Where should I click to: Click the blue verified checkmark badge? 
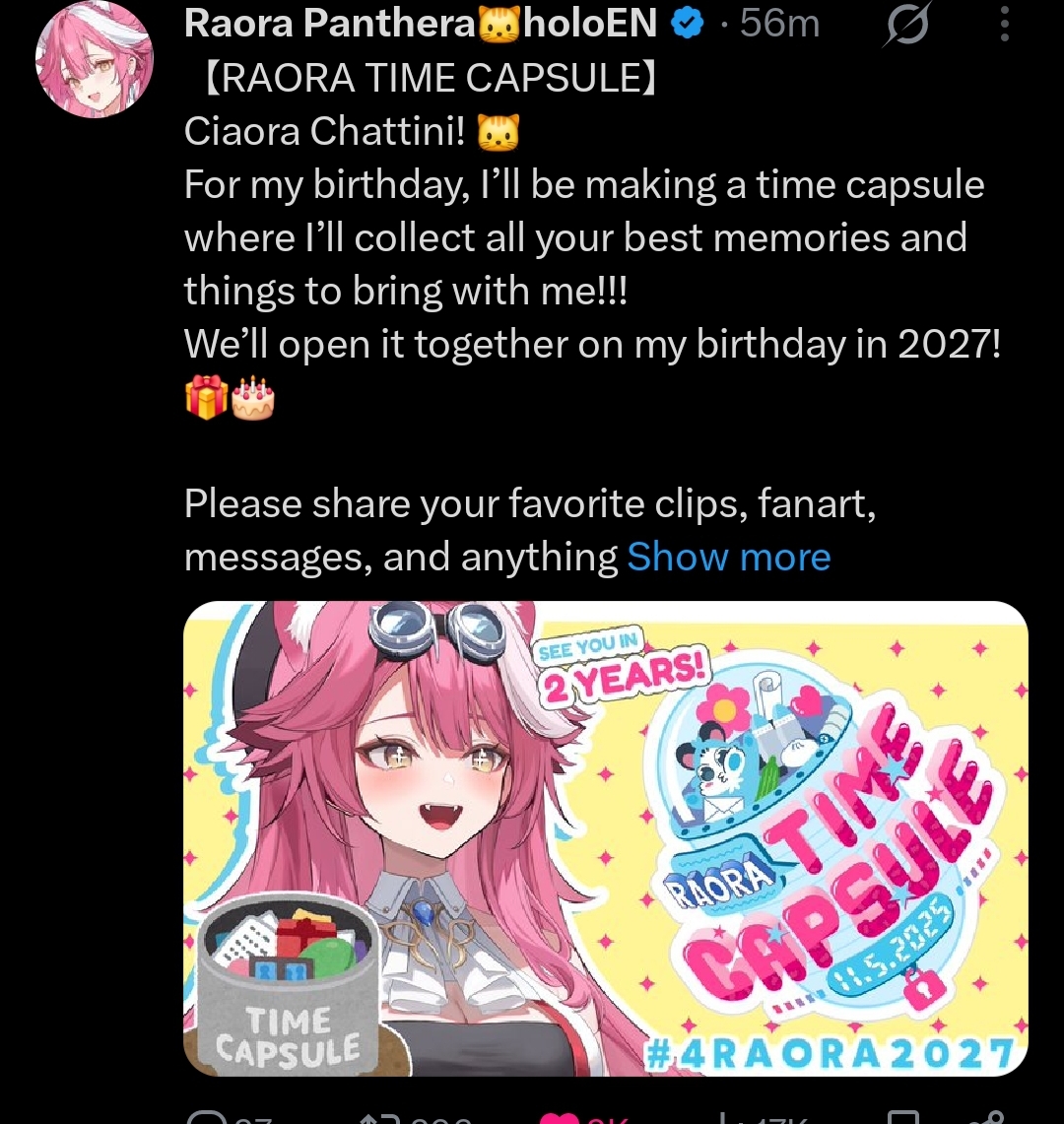(688, 24)
